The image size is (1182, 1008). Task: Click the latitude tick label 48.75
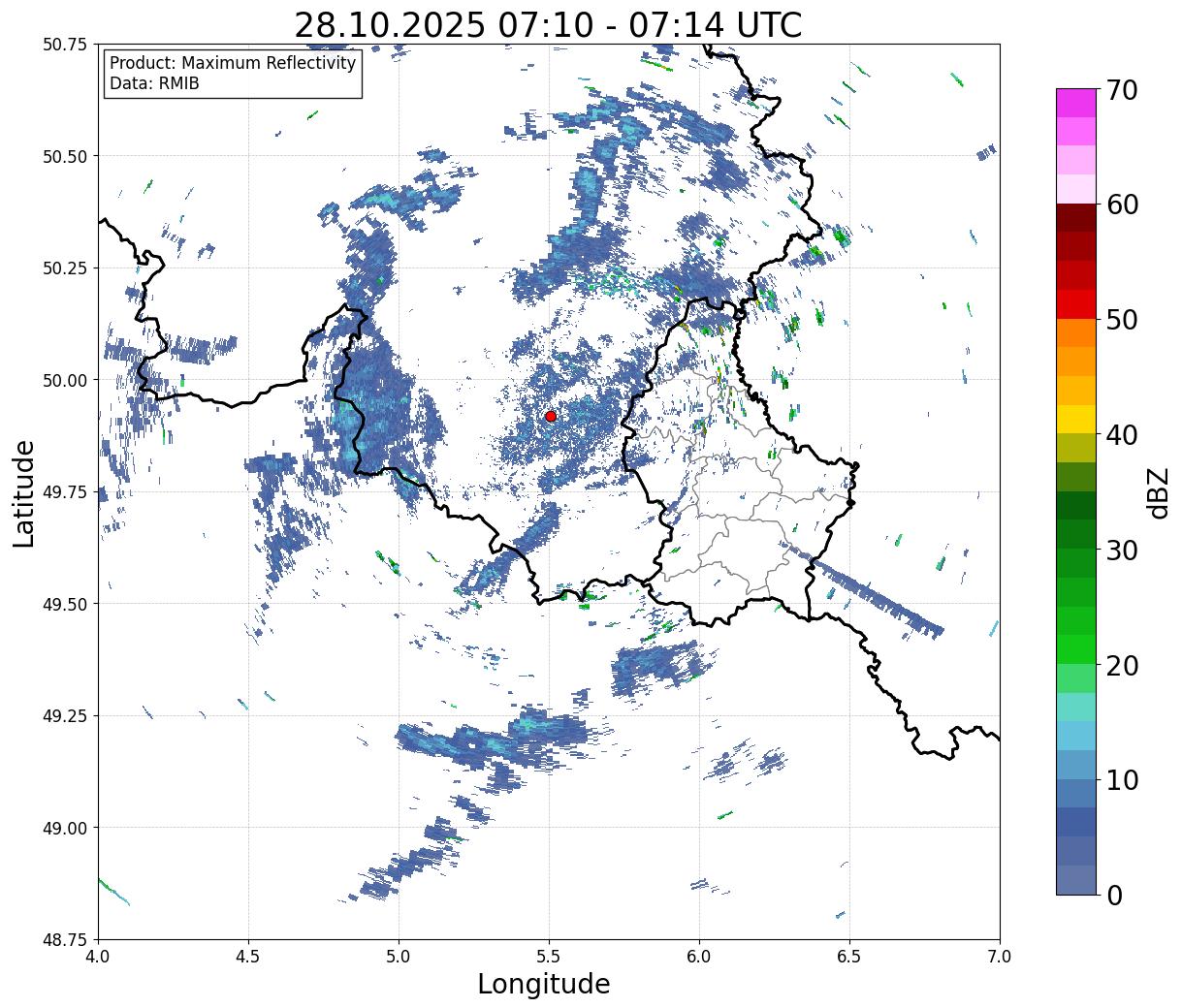coord(64,940)
